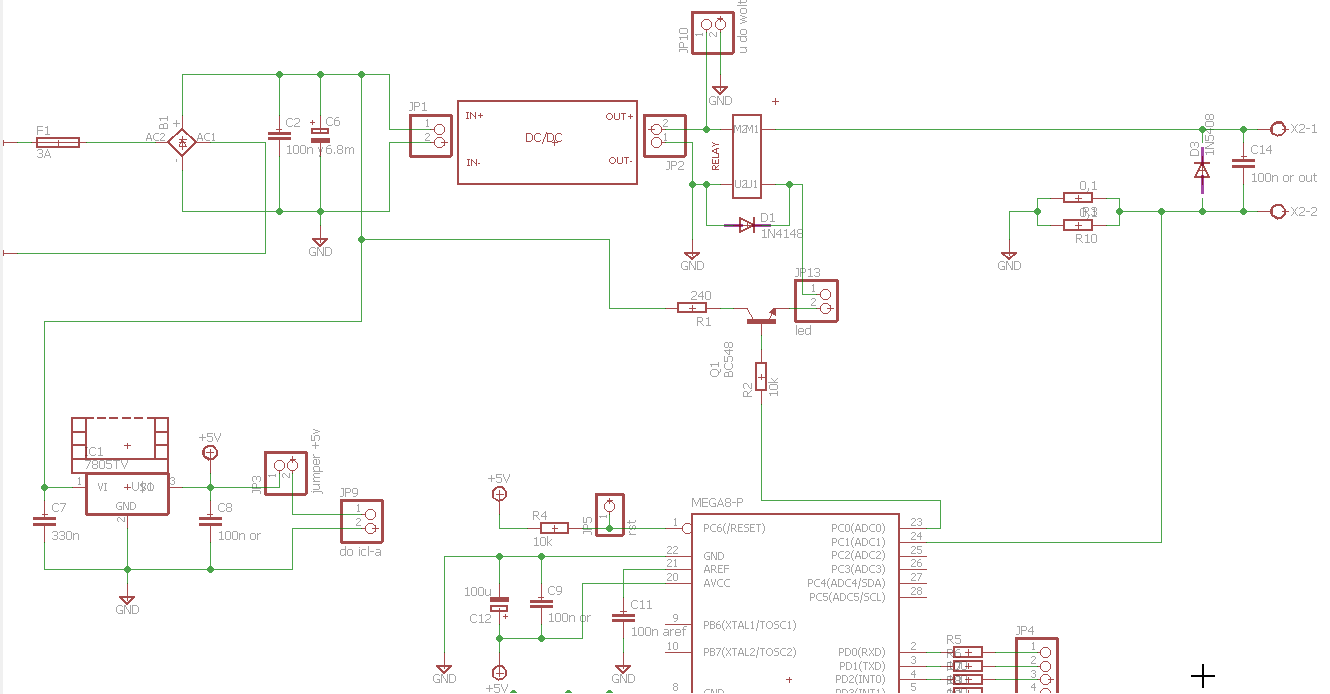1330x694 pixels.
Task: Click the 'AREF' pin label
Action: point(717,569)
